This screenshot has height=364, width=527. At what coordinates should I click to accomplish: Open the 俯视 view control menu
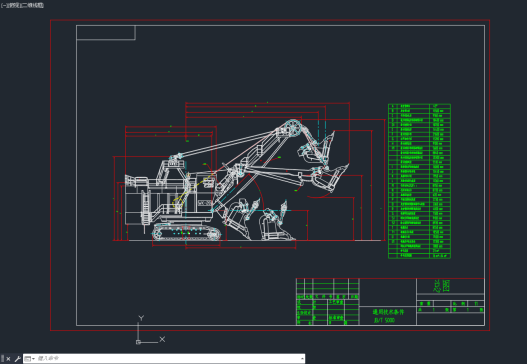pos(13,5)
